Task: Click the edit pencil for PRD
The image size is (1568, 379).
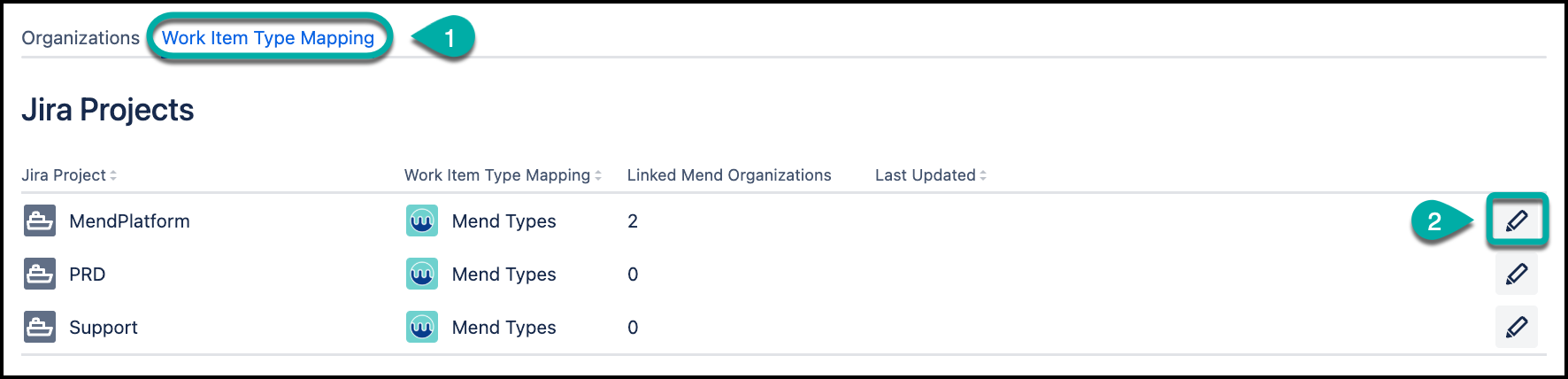Action: click(x=1516, y=275)
